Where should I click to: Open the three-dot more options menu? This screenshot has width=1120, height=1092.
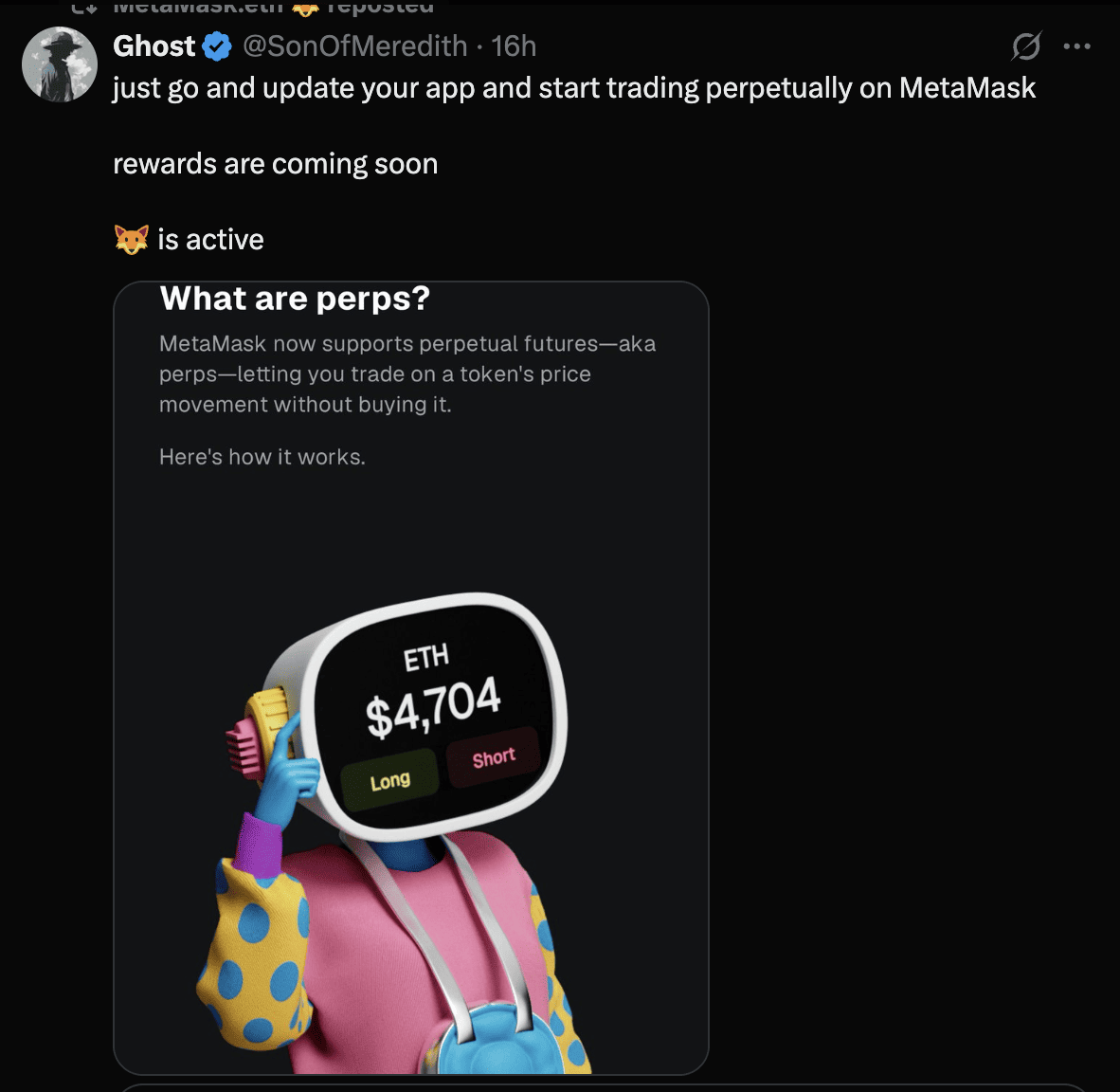point(1077,46)
